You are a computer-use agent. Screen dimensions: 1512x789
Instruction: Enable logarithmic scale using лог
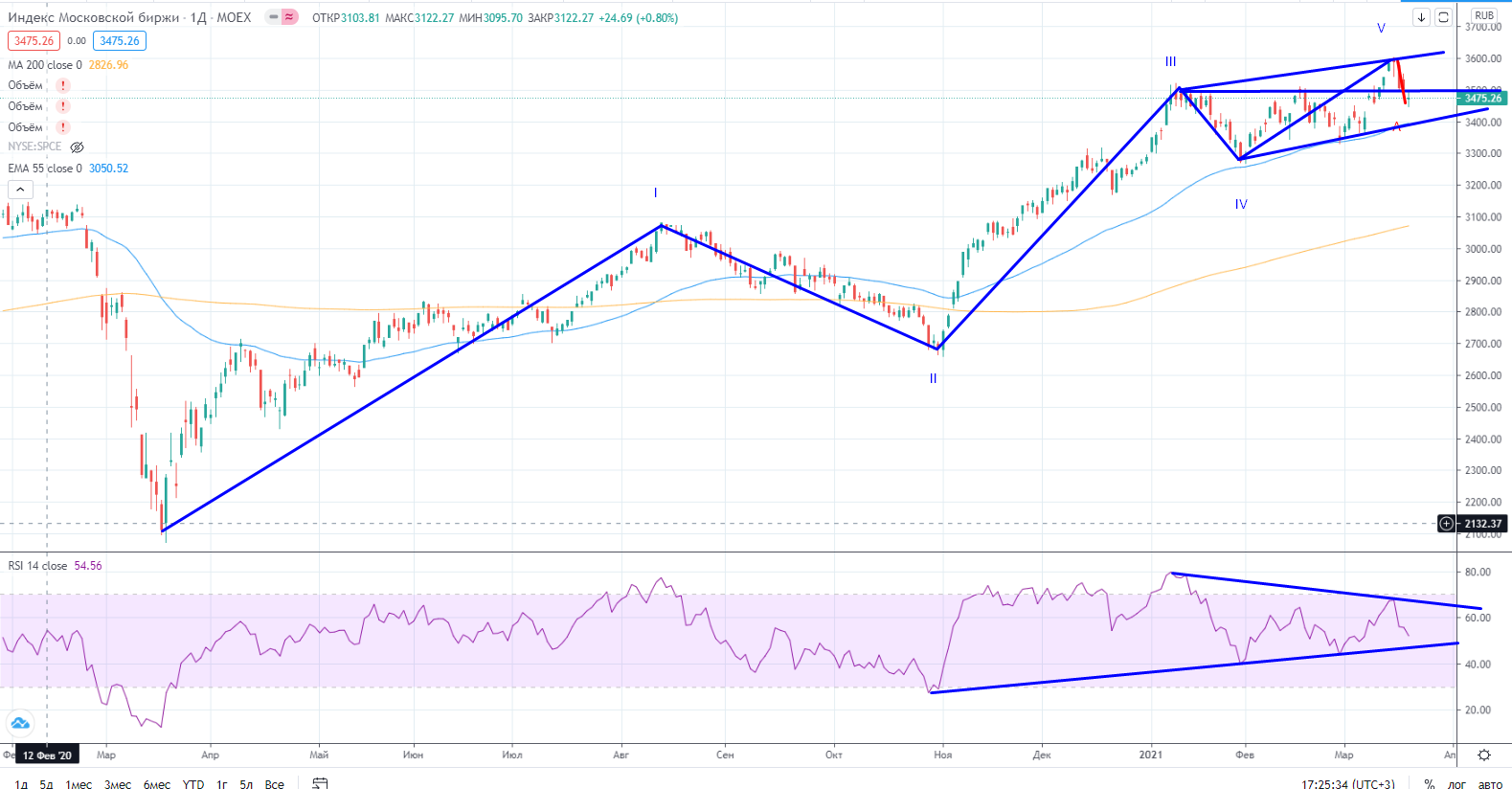pyautogui.click(x=1456, y=784)
